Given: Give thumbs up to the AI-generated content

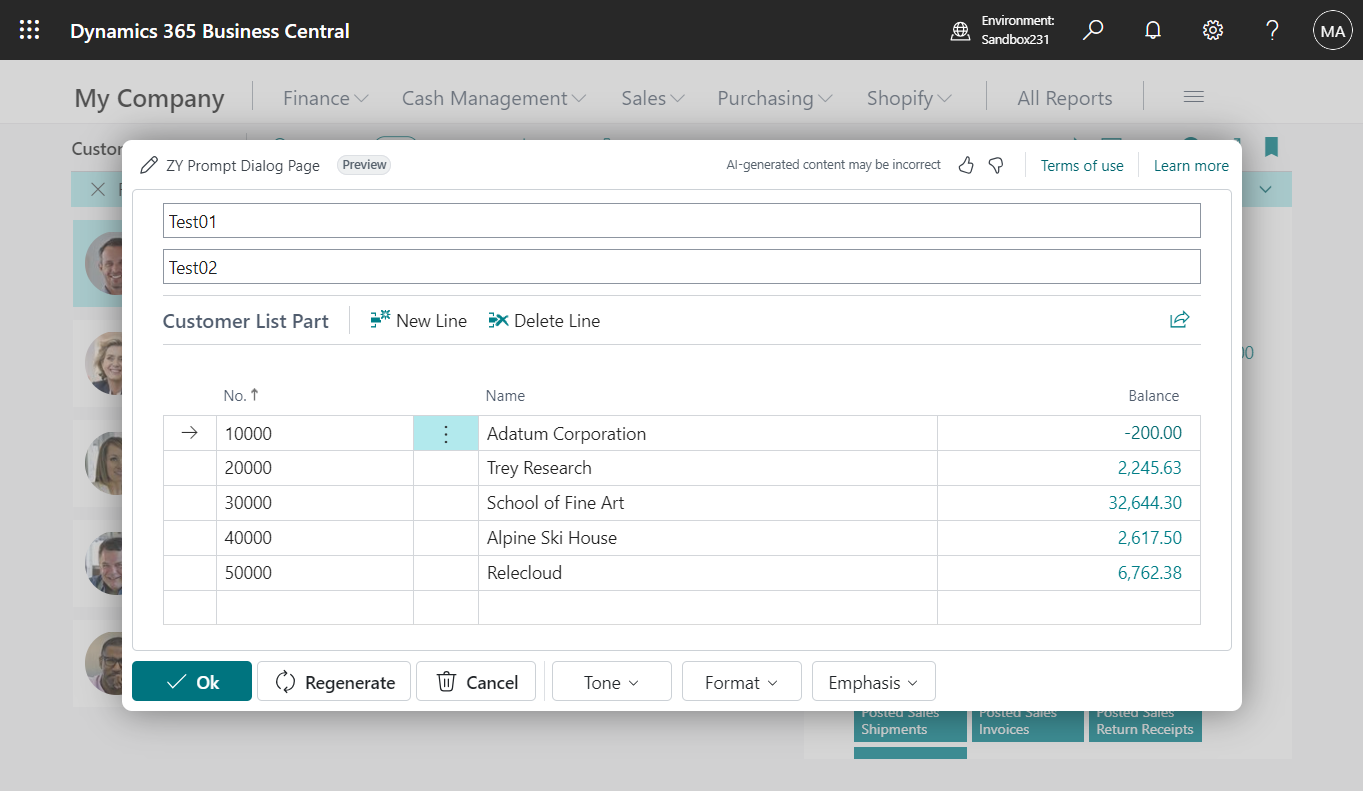Looking at the screenshot, I should tap(965, 164).
